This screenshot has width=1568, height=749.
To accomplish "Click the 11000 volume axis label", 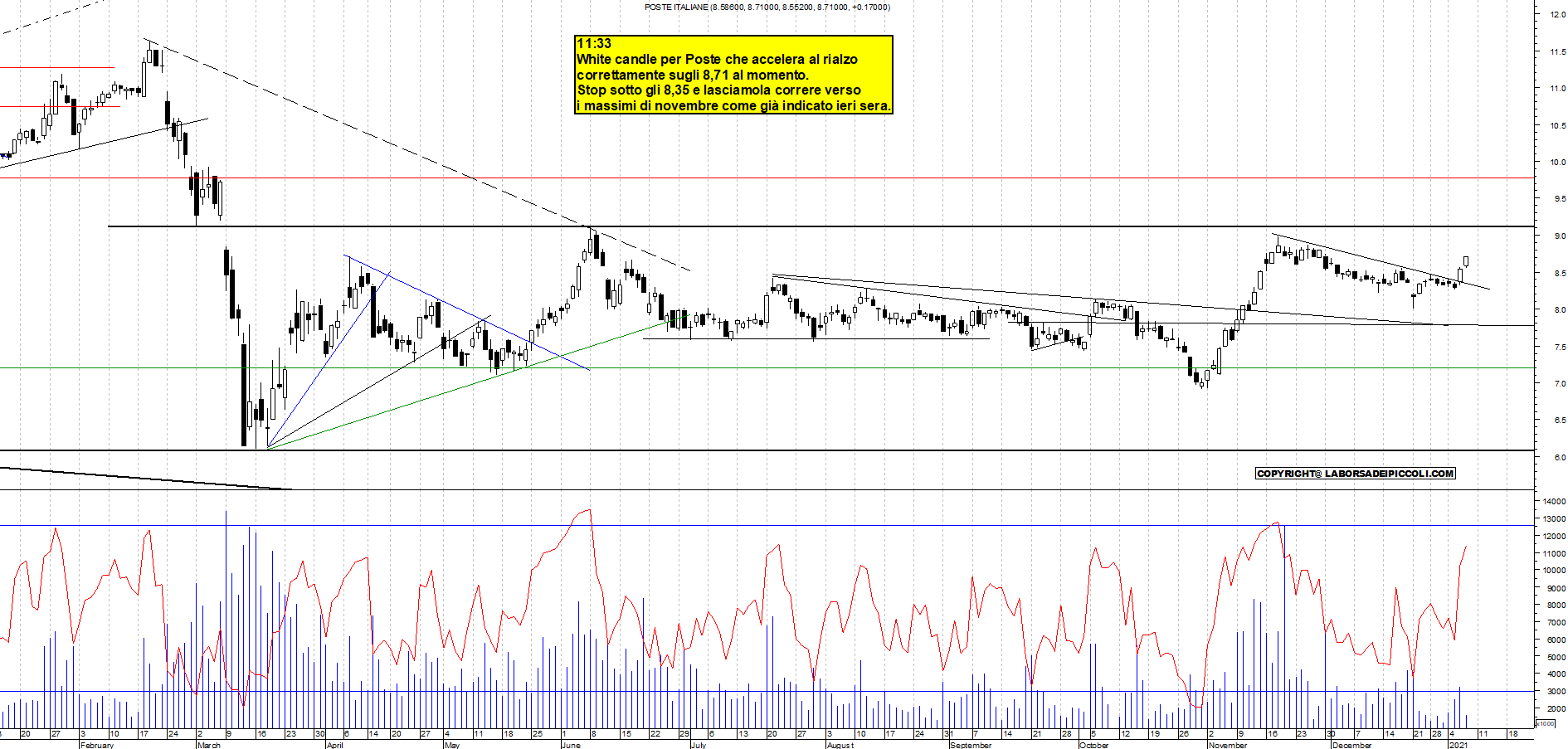I will pos(1554,553).
